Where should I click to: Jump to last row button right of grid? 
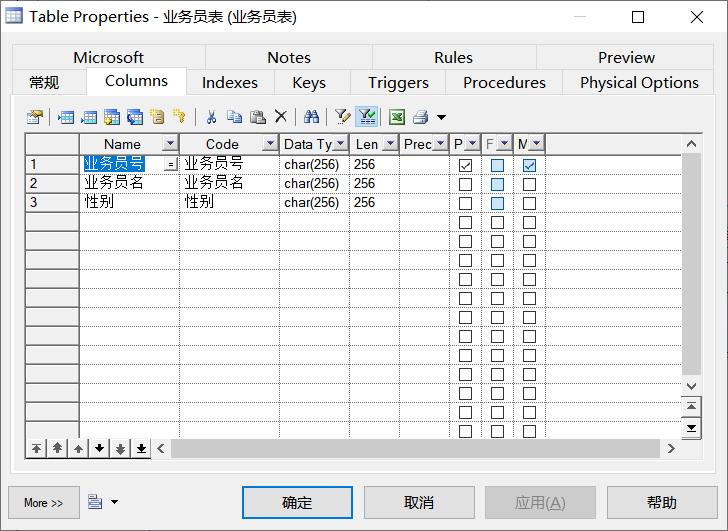pos(691,428)
